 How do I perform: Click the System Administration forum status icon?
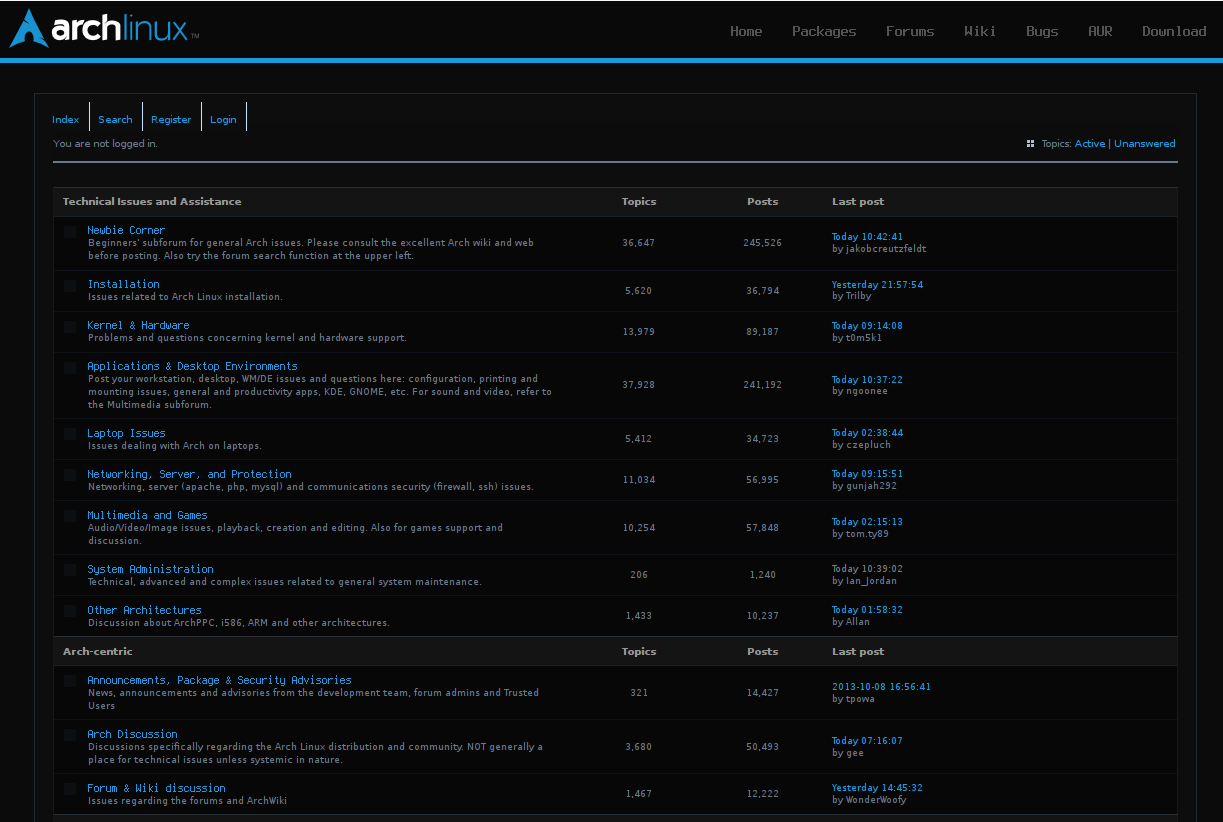70,569
